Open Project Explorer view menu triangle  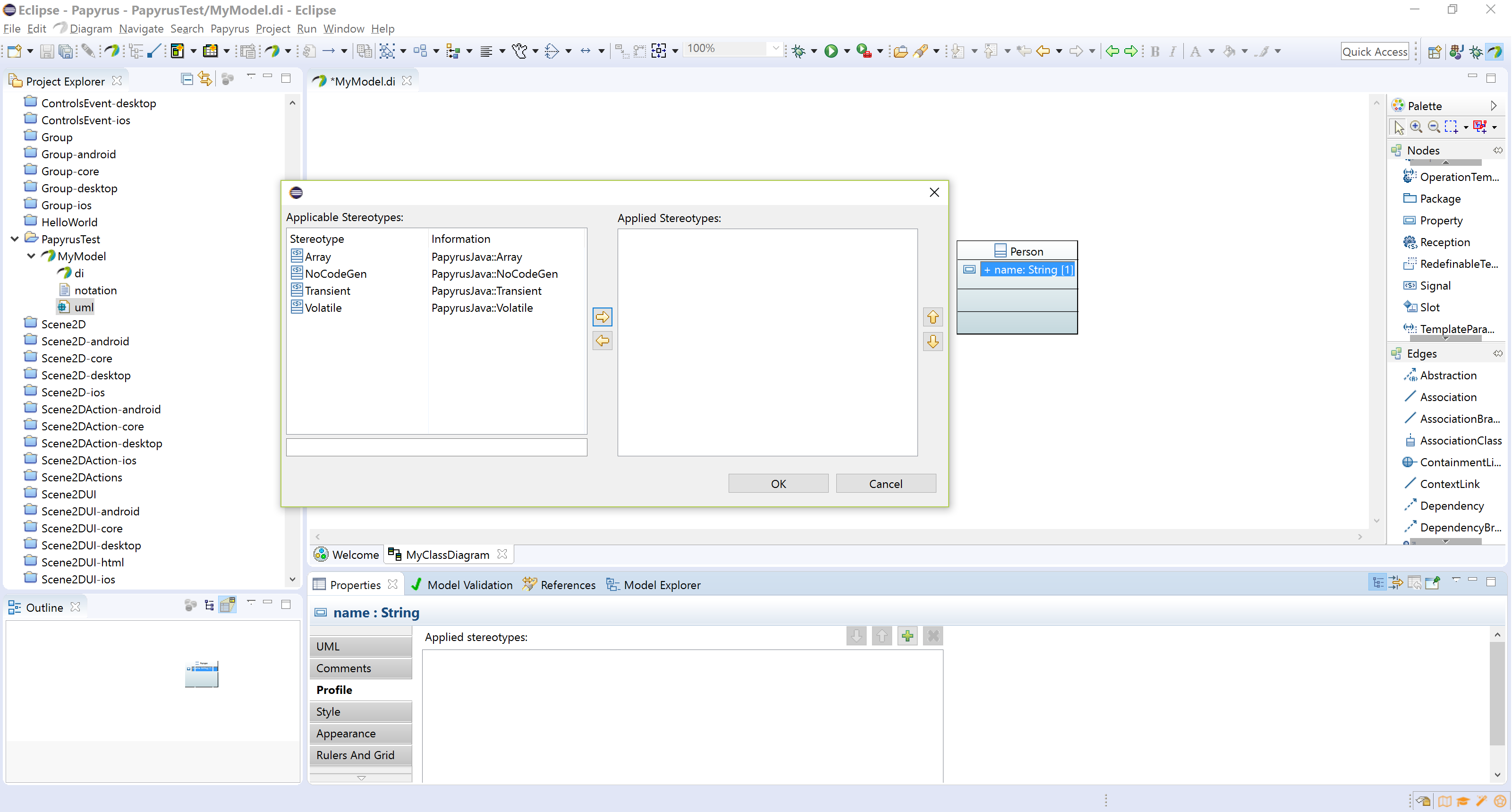pyautogui.click(x=251, y=77)
